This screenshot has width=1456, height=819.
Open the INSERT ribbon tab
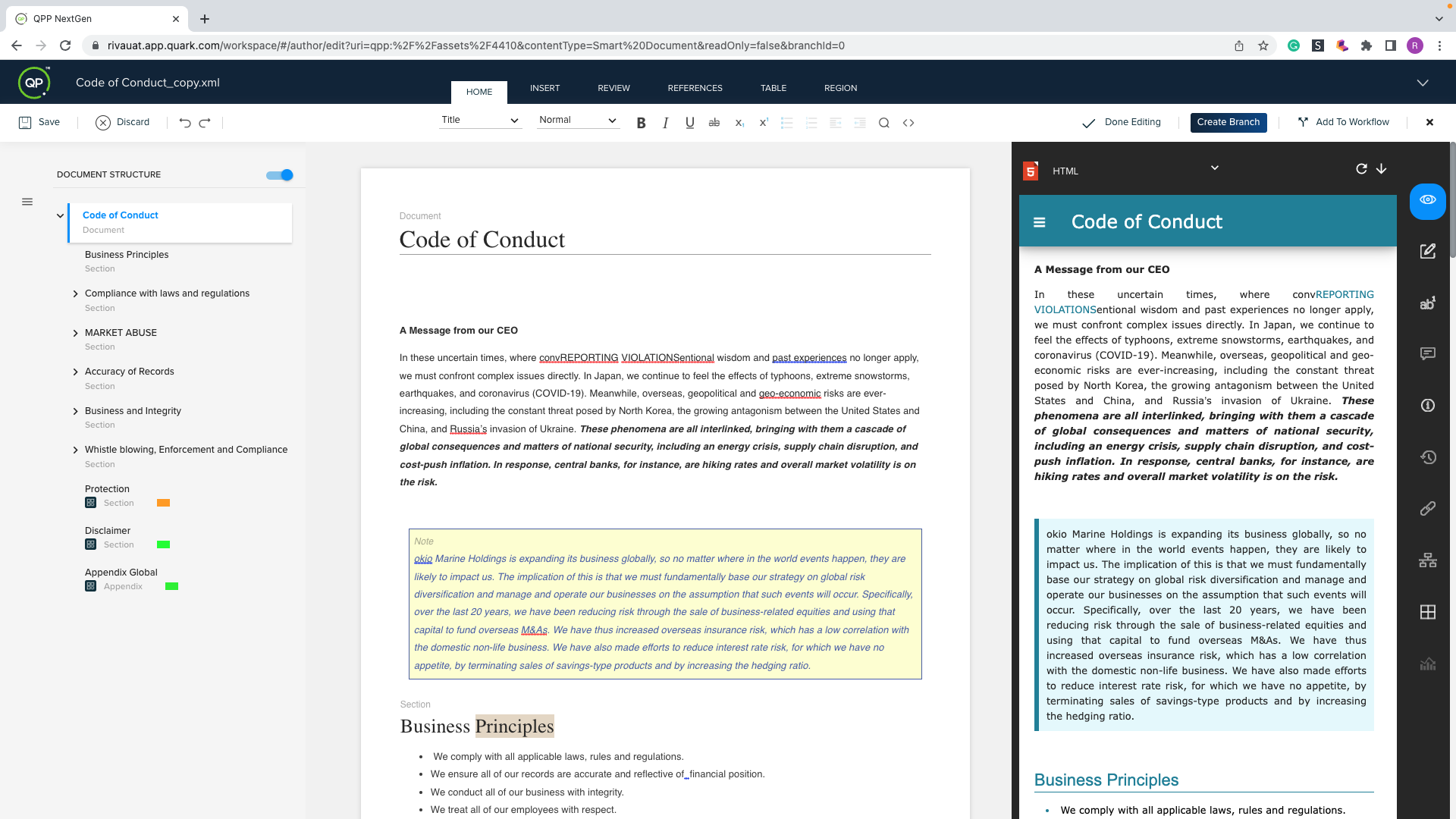(x=545, y=88)
